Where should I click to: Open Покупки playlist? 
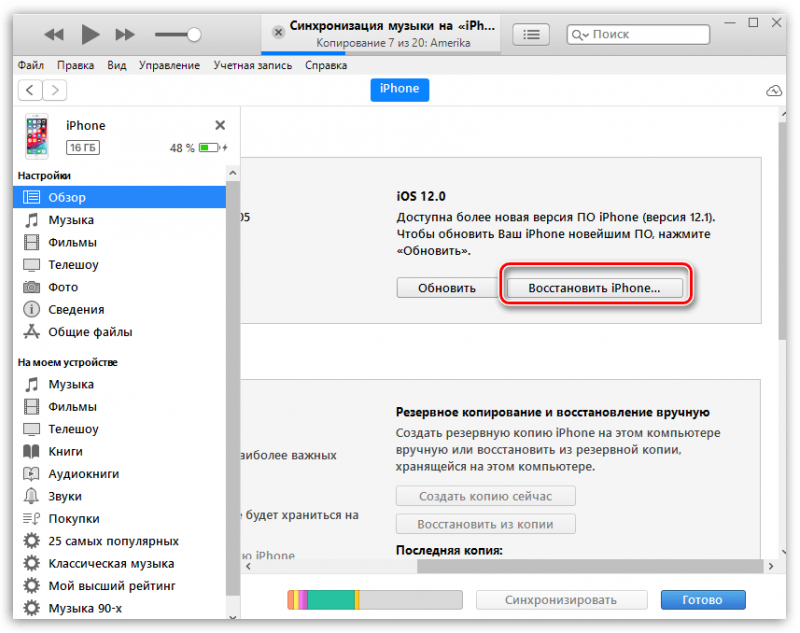coord(119,519)
